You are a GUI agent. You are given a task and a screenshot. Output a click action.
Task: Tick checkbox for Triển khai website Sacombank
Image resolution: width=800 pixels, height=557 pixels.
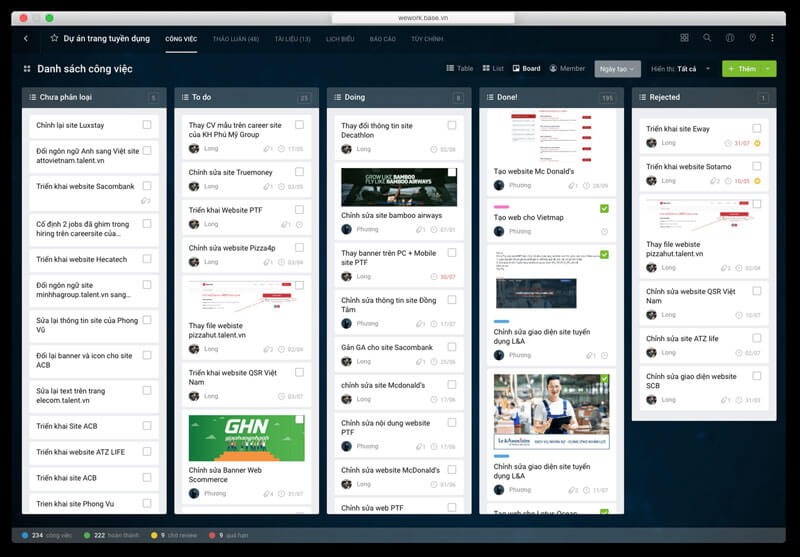[147, 186]
